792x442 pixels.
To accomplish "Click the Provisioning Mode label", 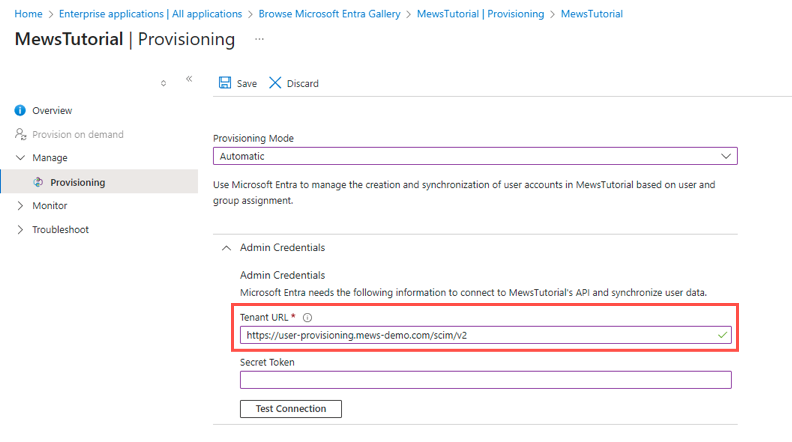I will [254, 138].
